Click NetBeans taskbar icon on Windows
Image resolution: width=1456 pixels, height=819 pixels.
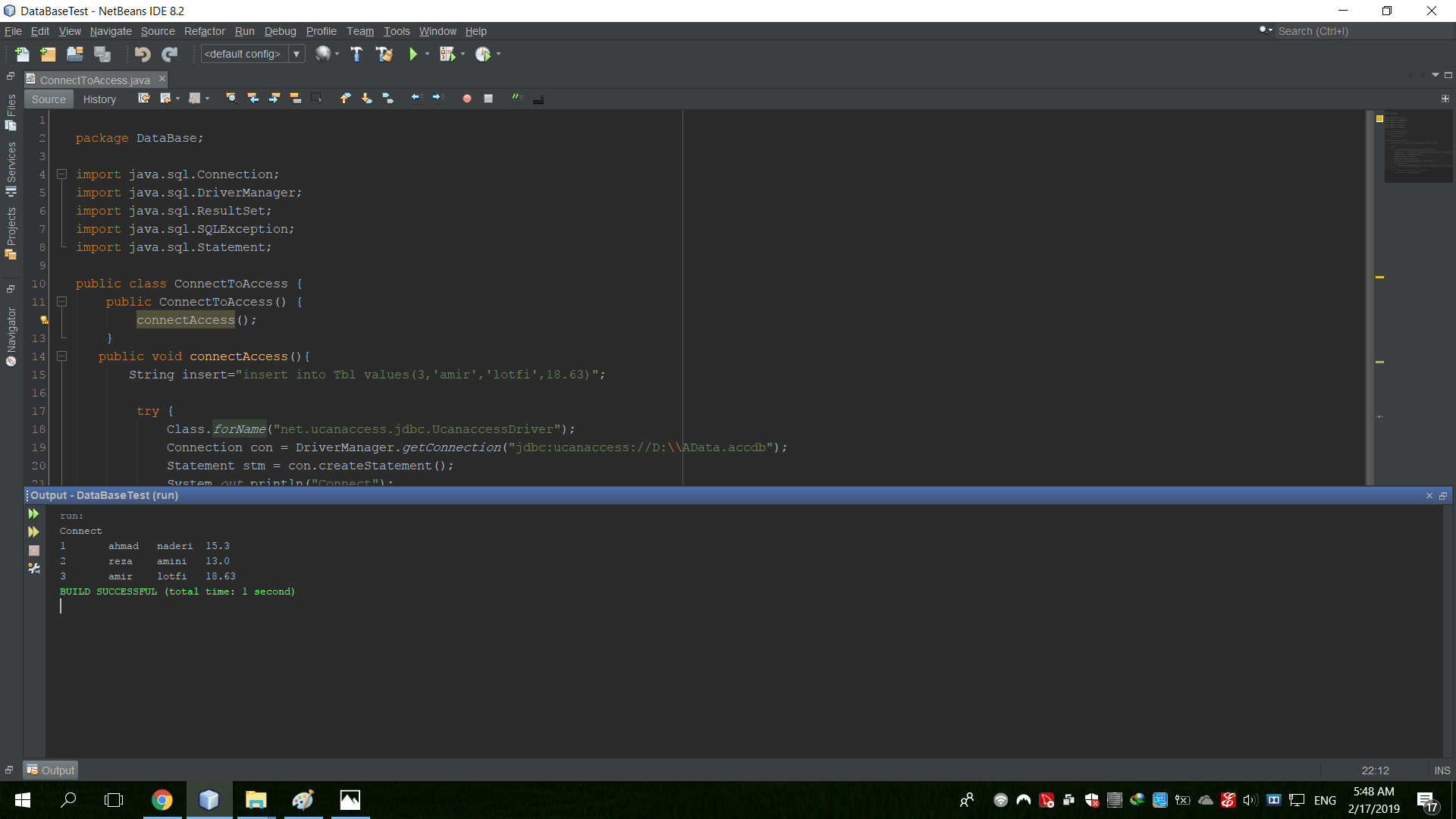click(208, 799)
